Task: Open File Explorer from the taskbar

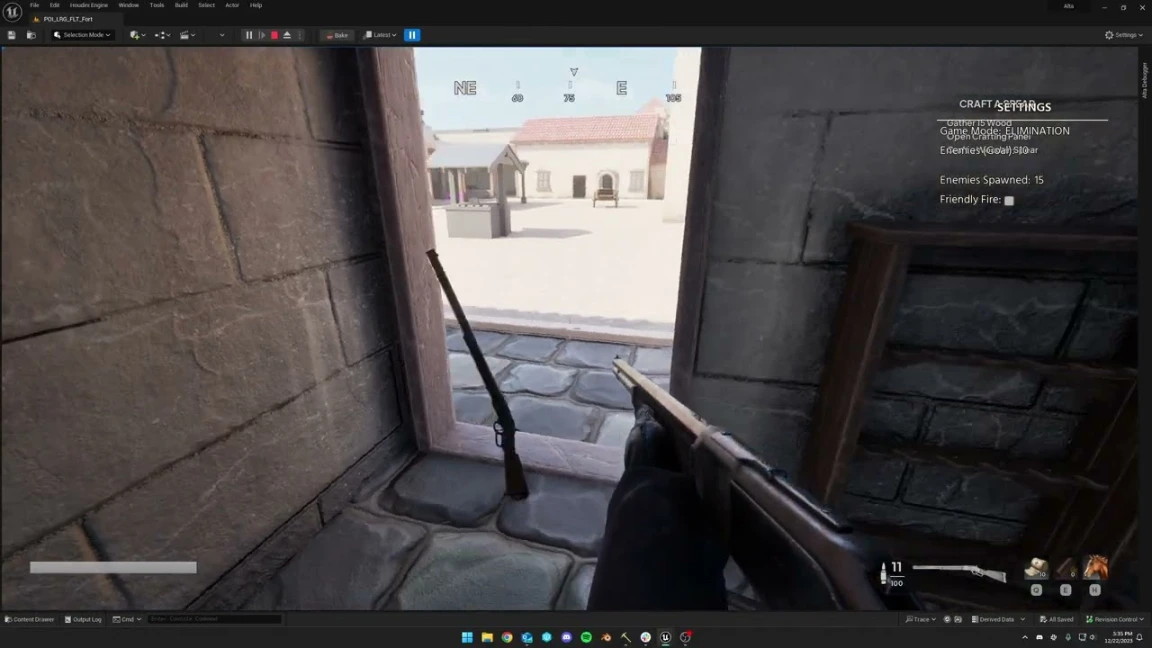Action: tap(486, 637)
